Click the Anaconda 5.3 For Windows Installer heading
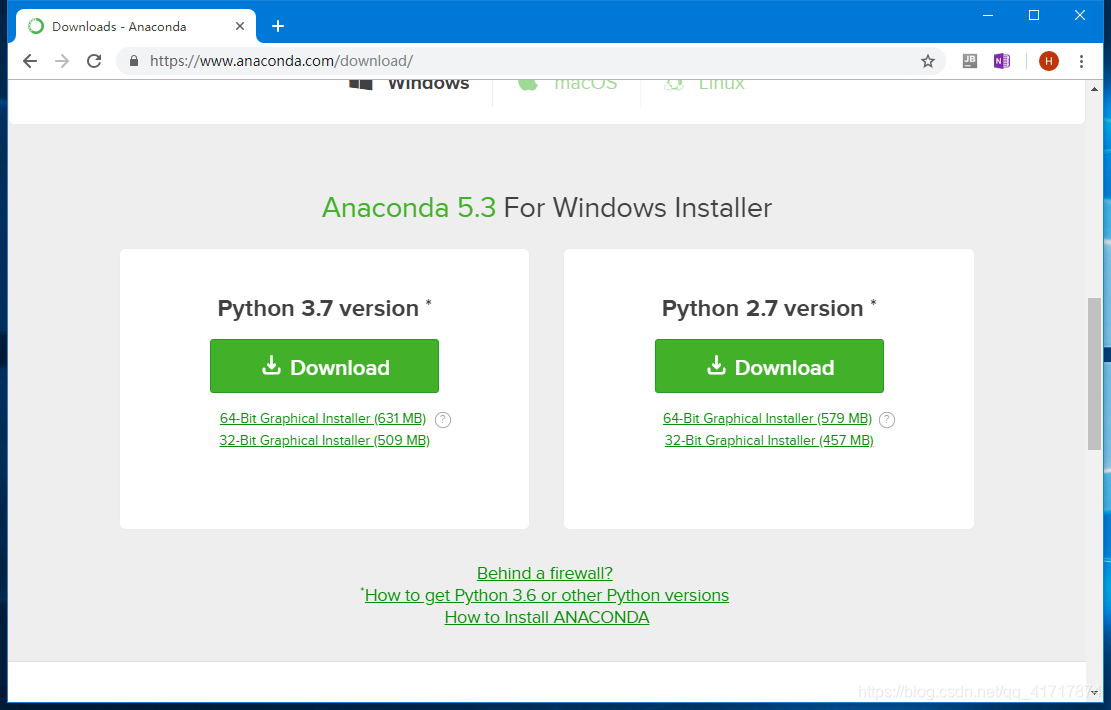This screenshot has width=1111, height=710. pos(547,208)
